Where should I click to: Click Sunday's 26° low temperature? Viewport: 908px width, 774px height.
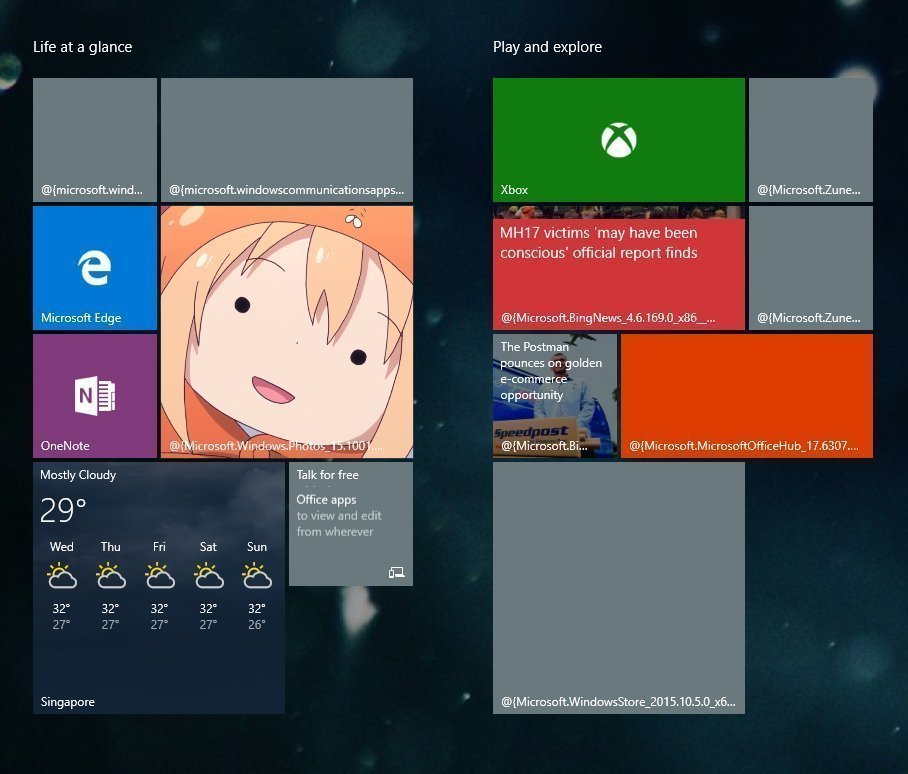click(x=257, y=625)
